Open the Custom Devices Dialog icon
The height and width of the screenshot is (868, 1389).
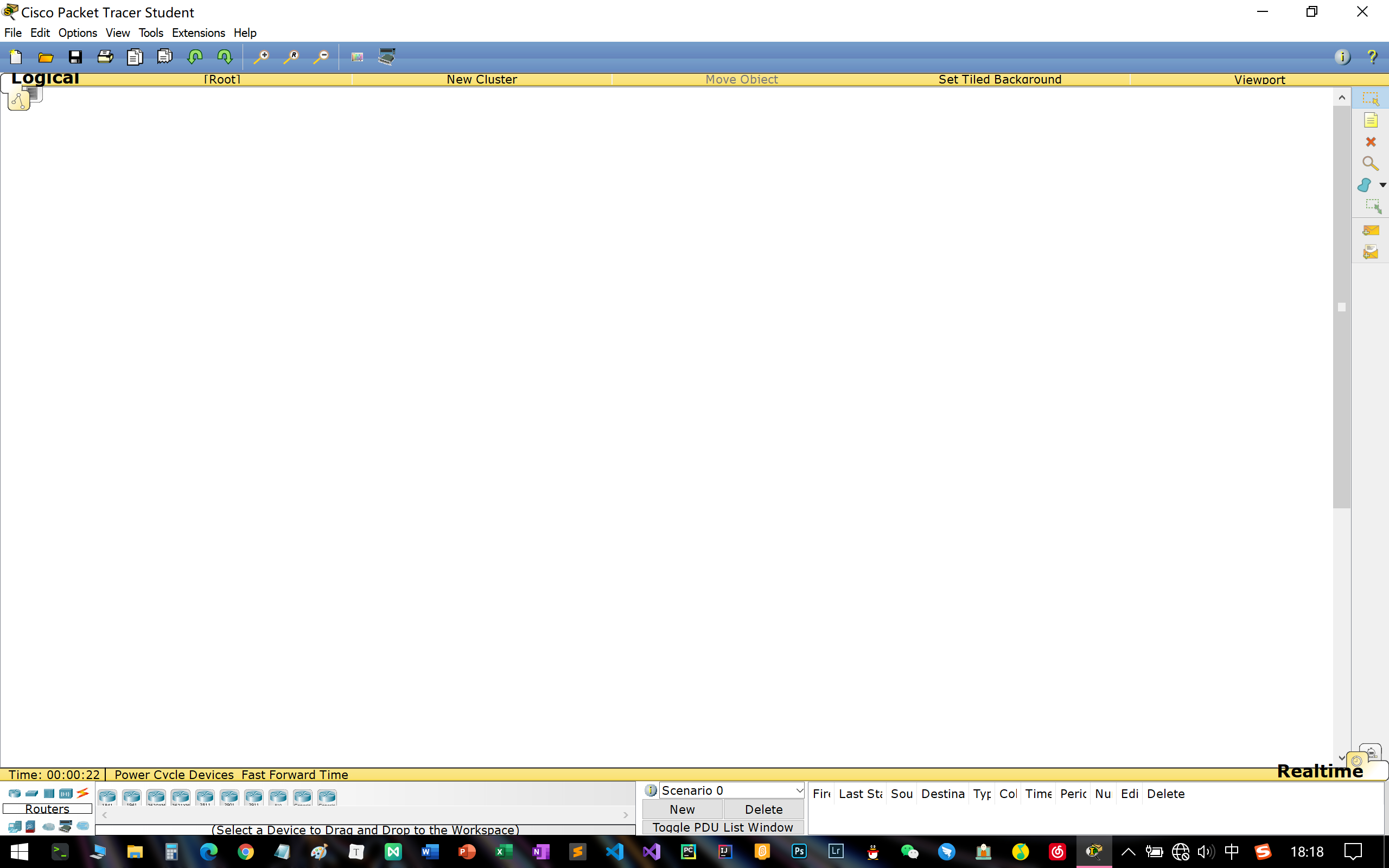[387, 57]
